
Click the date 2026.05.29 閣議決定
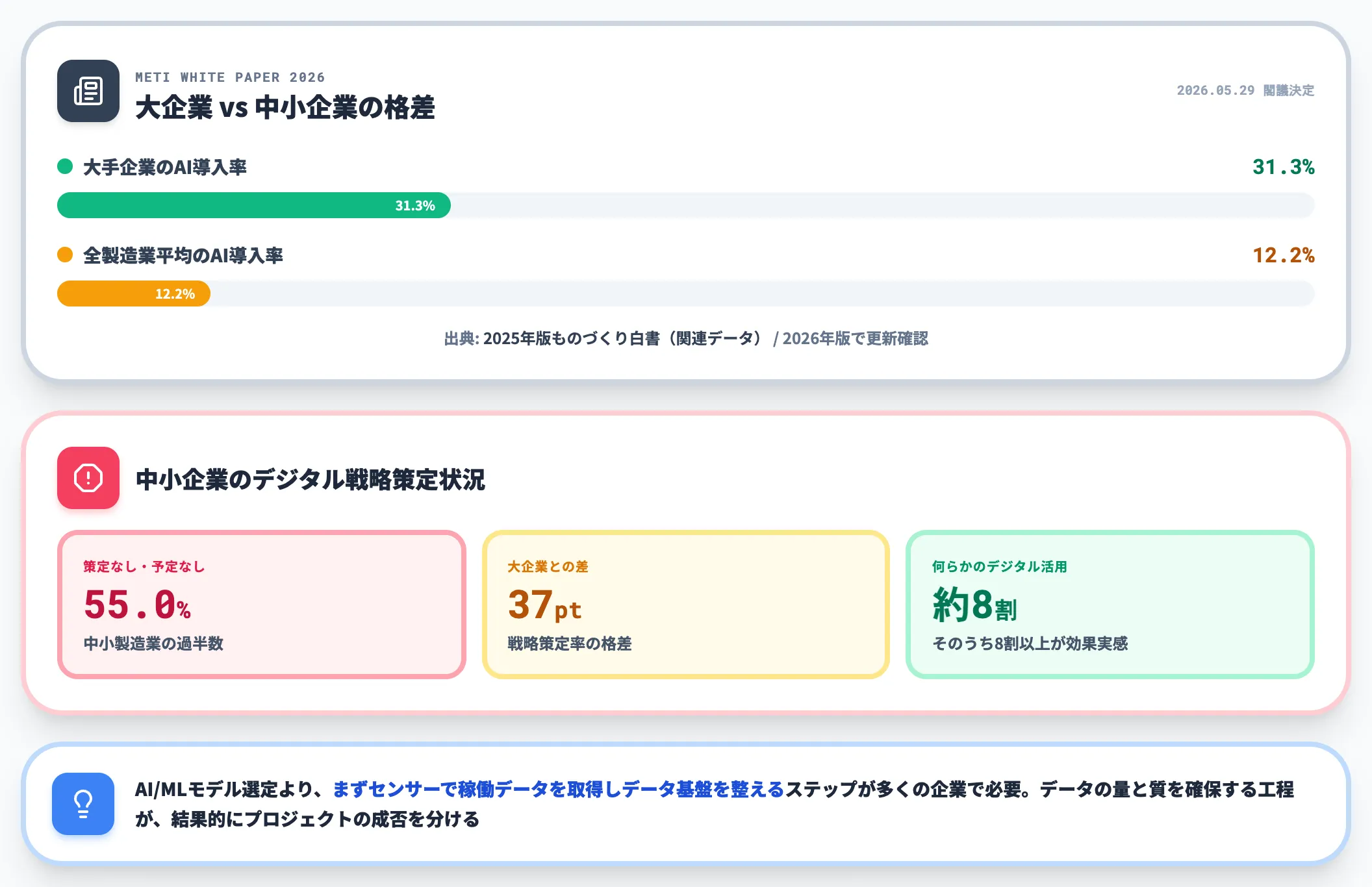click(x=1245, y=90)
